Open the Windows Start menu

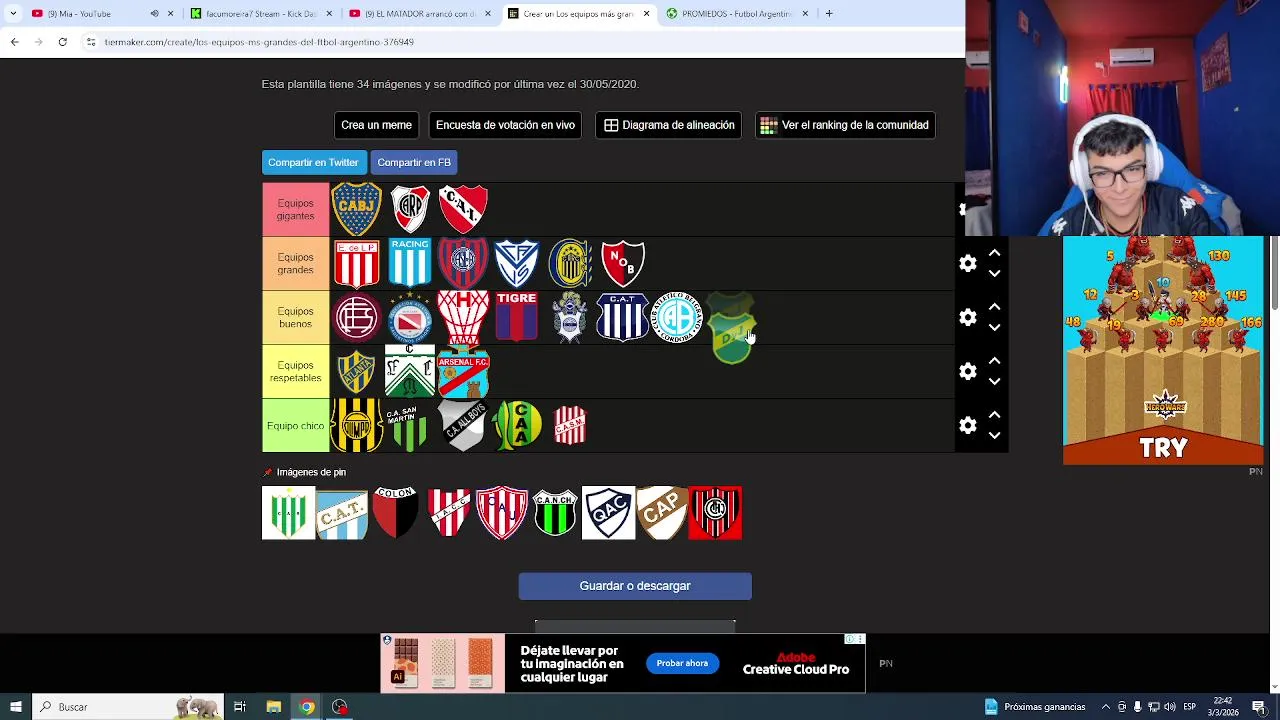[15, 707]
